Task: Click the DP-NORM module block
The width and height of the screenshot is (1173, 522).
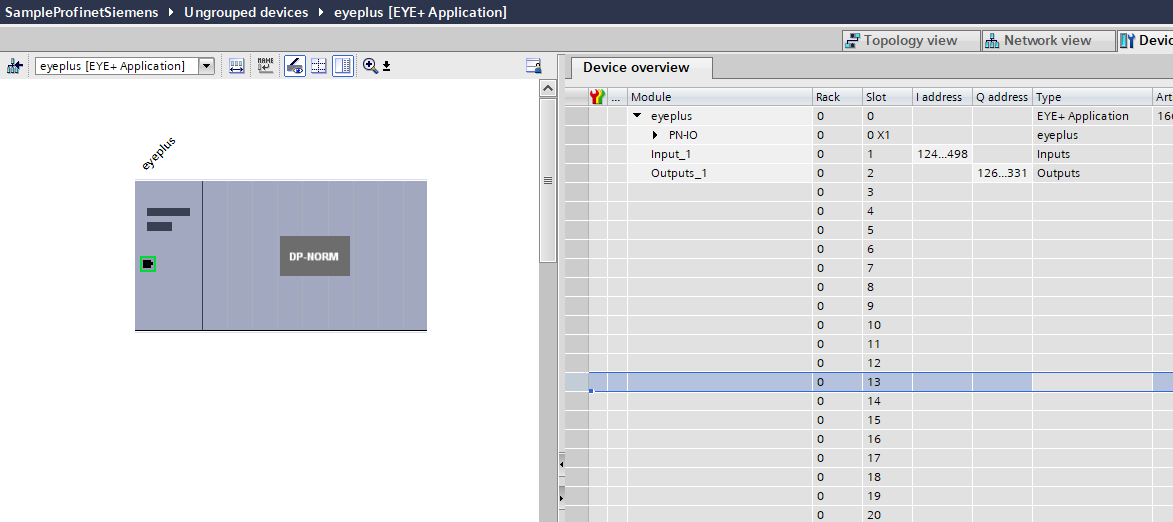Action: tap(314, 256)
